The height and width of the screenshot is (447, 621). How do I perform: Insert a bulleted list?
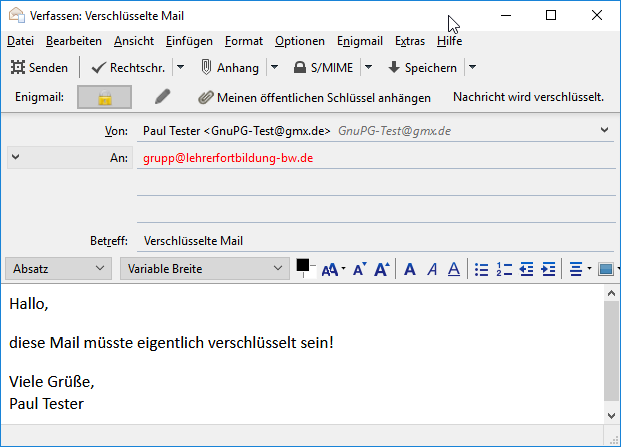[x=481, y=269]
